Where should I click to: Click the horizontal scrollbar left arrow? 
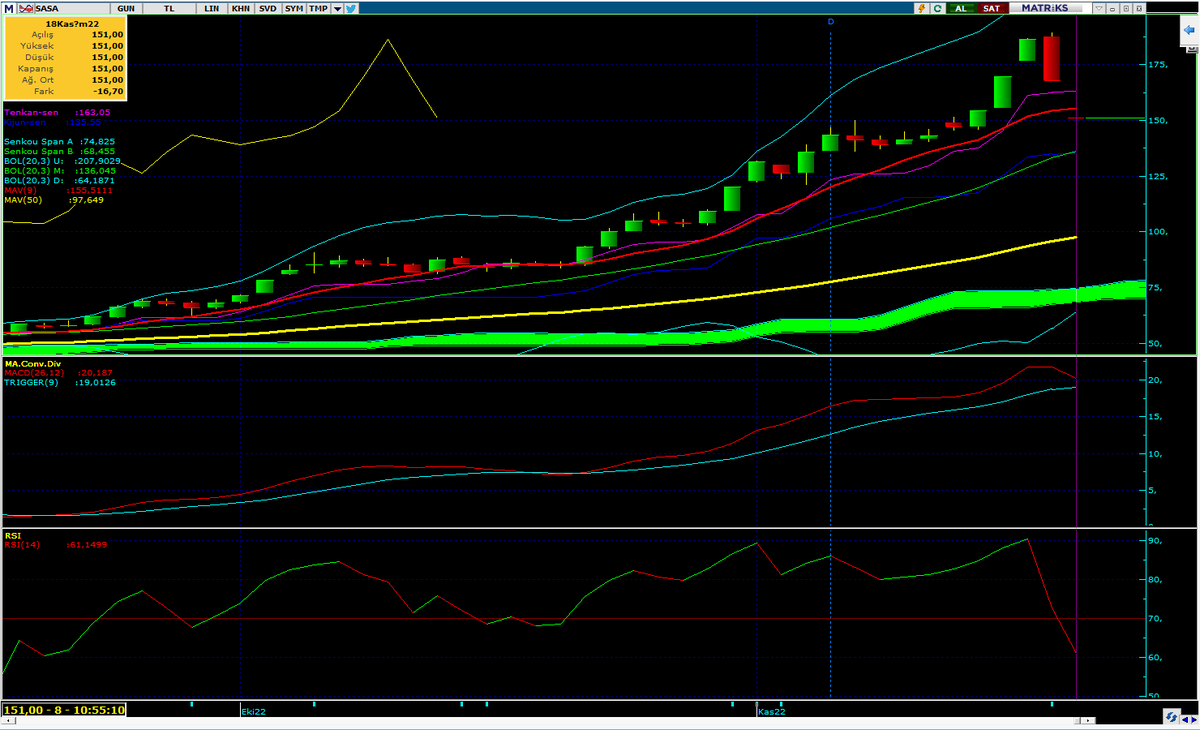click(x=8, y=721)
